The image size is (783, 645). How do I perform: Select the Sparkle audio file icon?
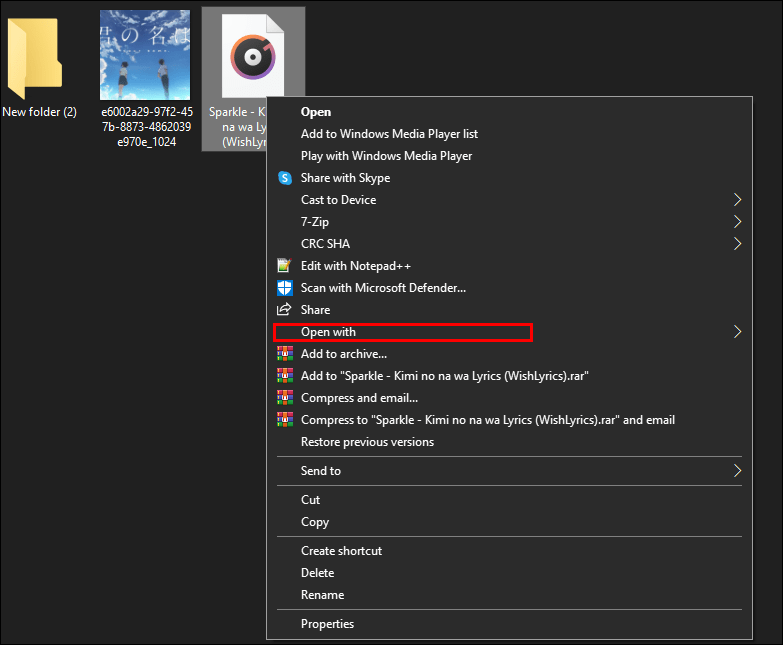click(x=253, y=56)
